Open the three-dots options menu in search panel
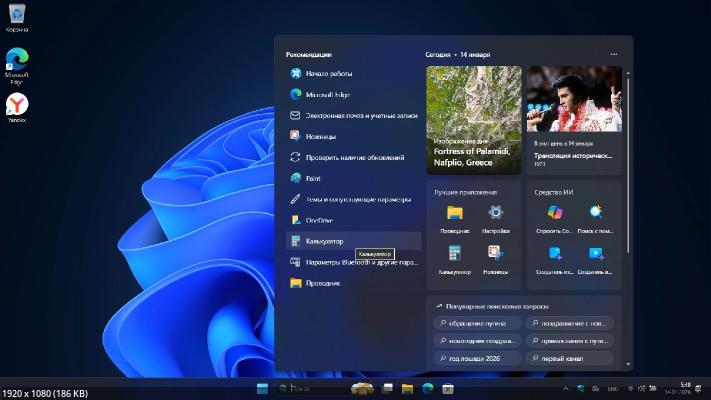Screen dimensions: 711x400 pos(614,55)
